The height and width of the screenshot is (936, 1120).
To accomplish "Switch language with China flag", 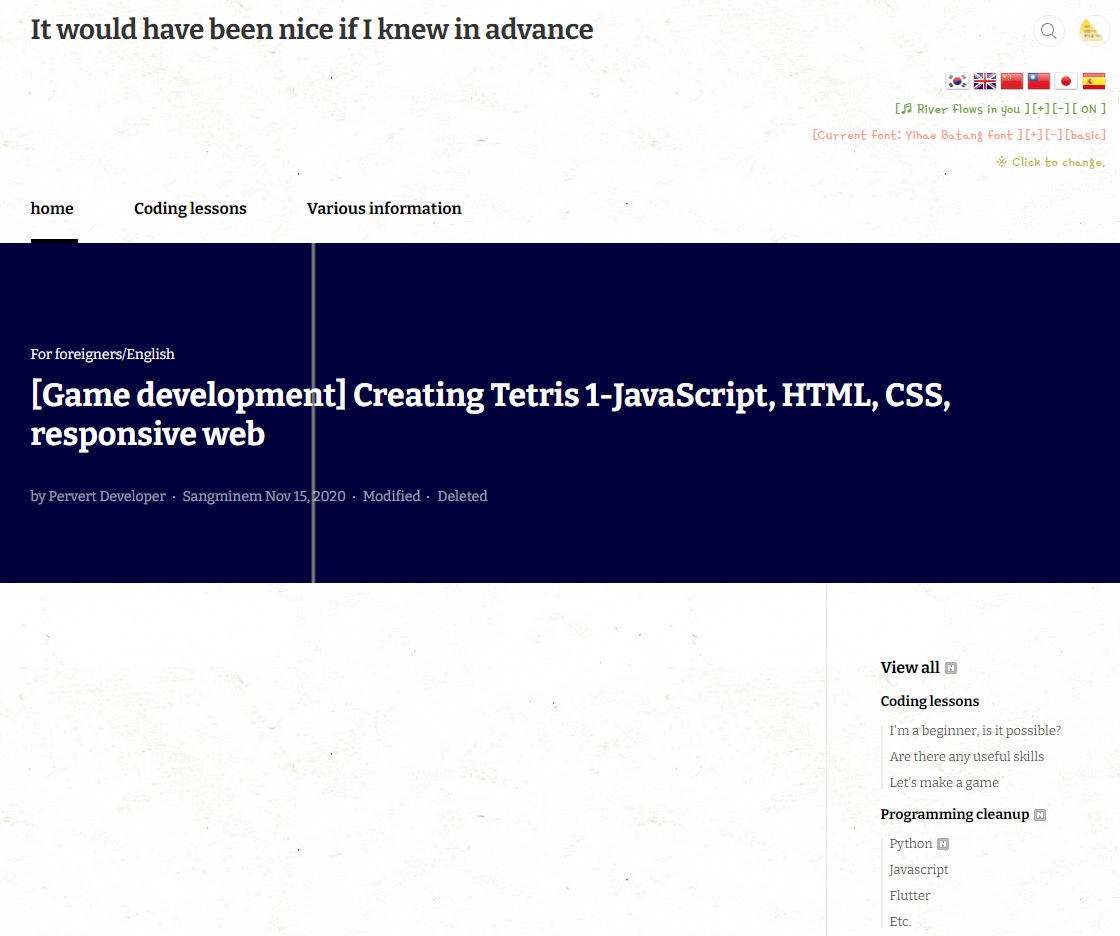I will (x=1011, y=81).
